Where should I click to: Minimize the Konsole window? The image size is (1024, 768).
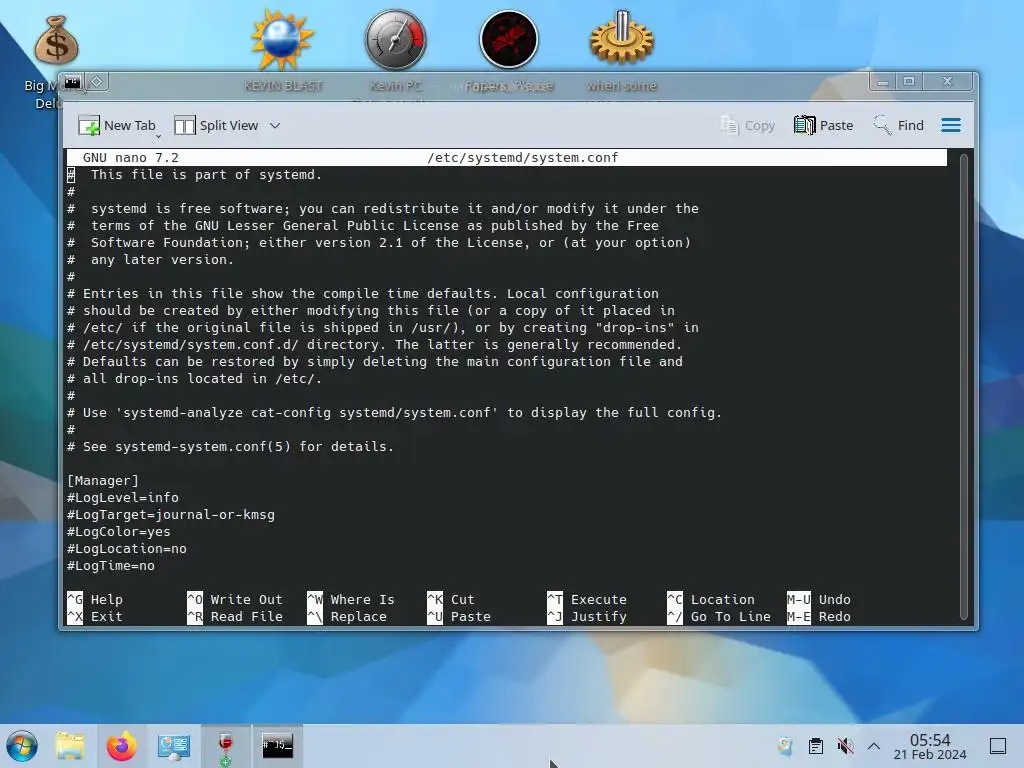point(882,82)
